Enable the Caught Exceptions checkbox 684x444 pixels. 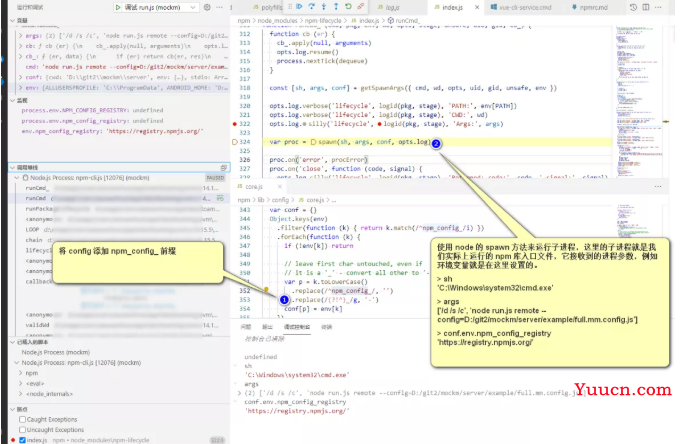(22, 420)
